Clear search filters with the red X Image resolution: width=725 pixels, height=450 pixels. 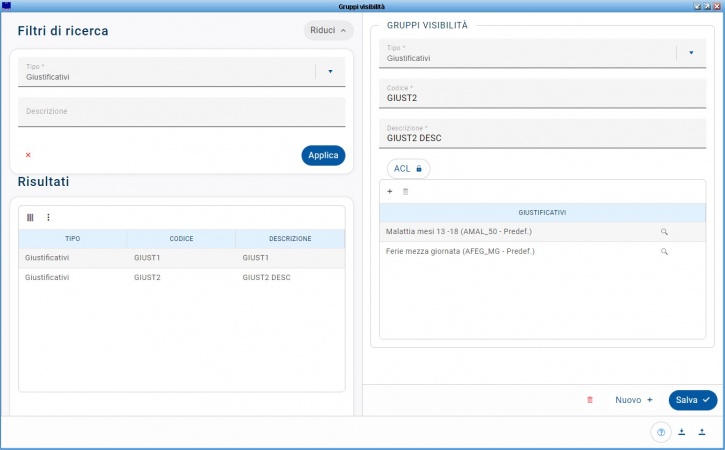[x=28, y=155]
